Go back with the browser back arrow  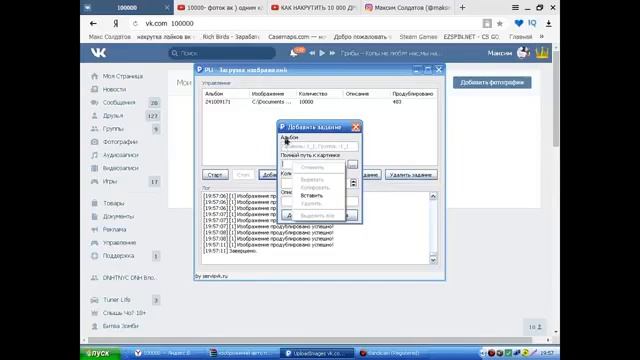93,24
